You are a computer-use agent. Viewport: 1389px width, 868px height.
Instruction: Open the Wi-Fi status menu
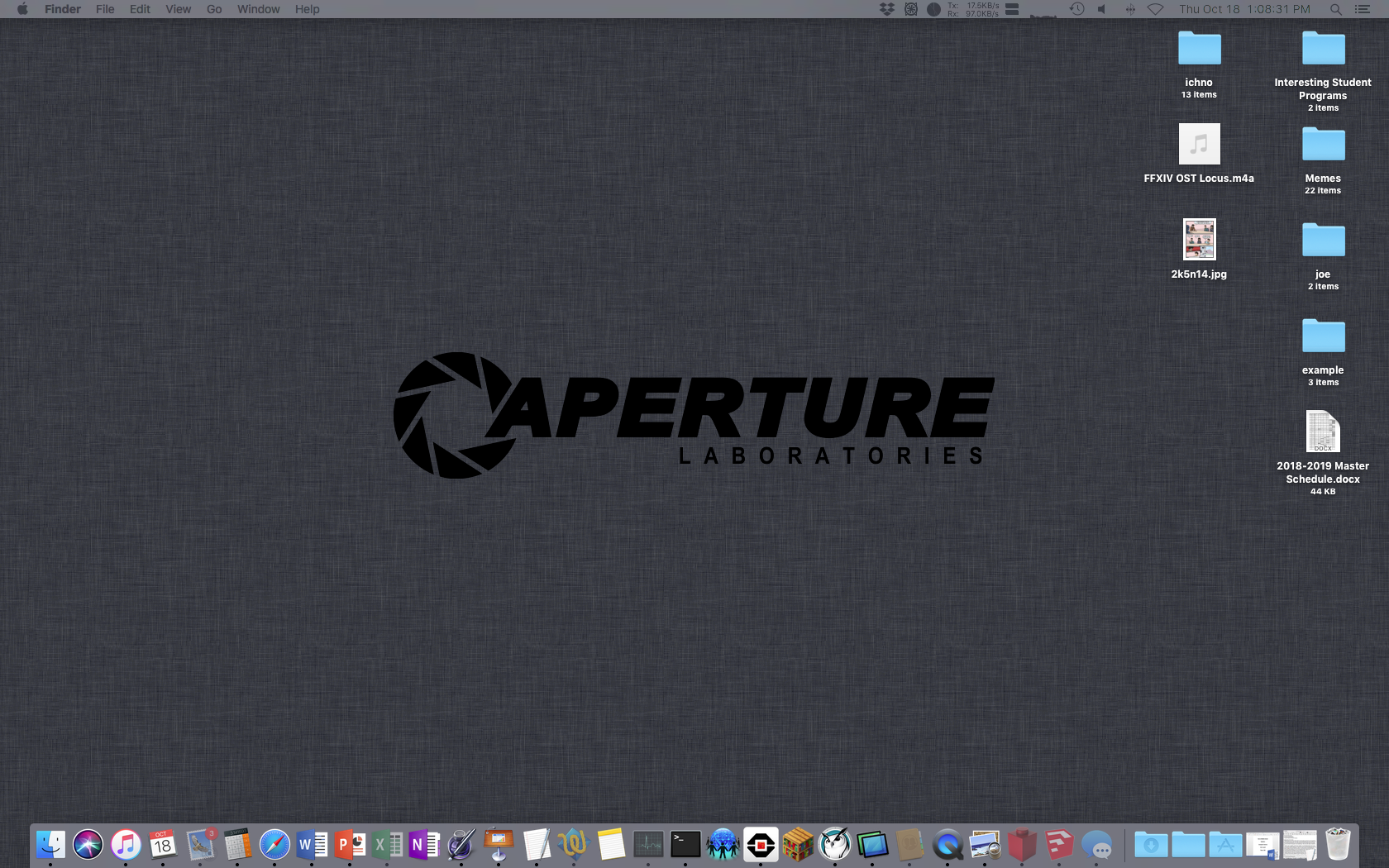[1156, 9]
